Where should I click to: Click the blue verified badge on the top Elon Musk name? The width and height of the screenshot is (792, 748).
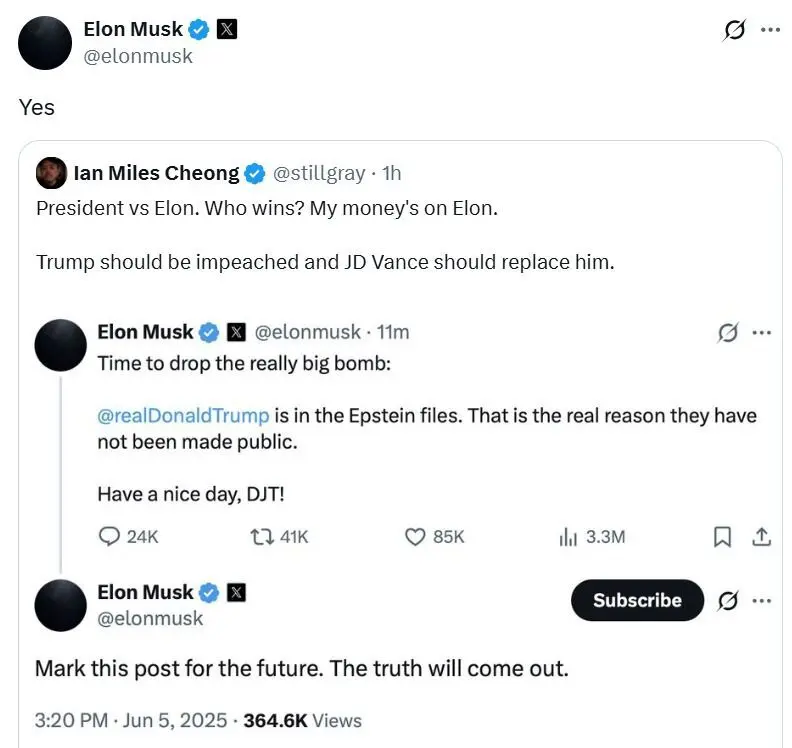pos(199,29)
